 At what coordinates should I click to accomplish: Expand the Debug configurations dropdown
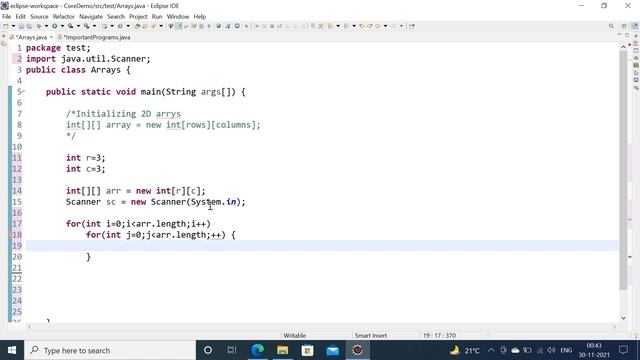pyautogui.click(x=46, y=26)
